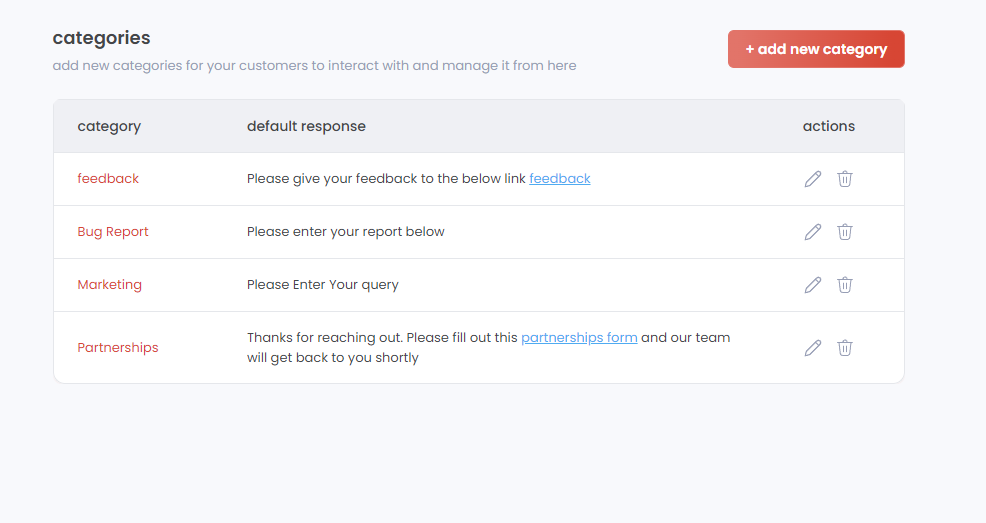Select the Marketing category name
Image resolution: width=986 pixels, height=523 pixels.
pos(110,285)
